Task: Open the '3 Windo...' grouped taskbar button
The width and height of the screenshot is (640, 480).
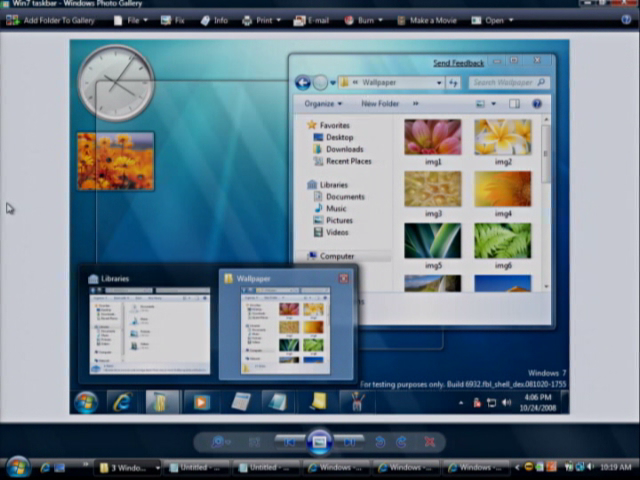Action: (128, 468)
